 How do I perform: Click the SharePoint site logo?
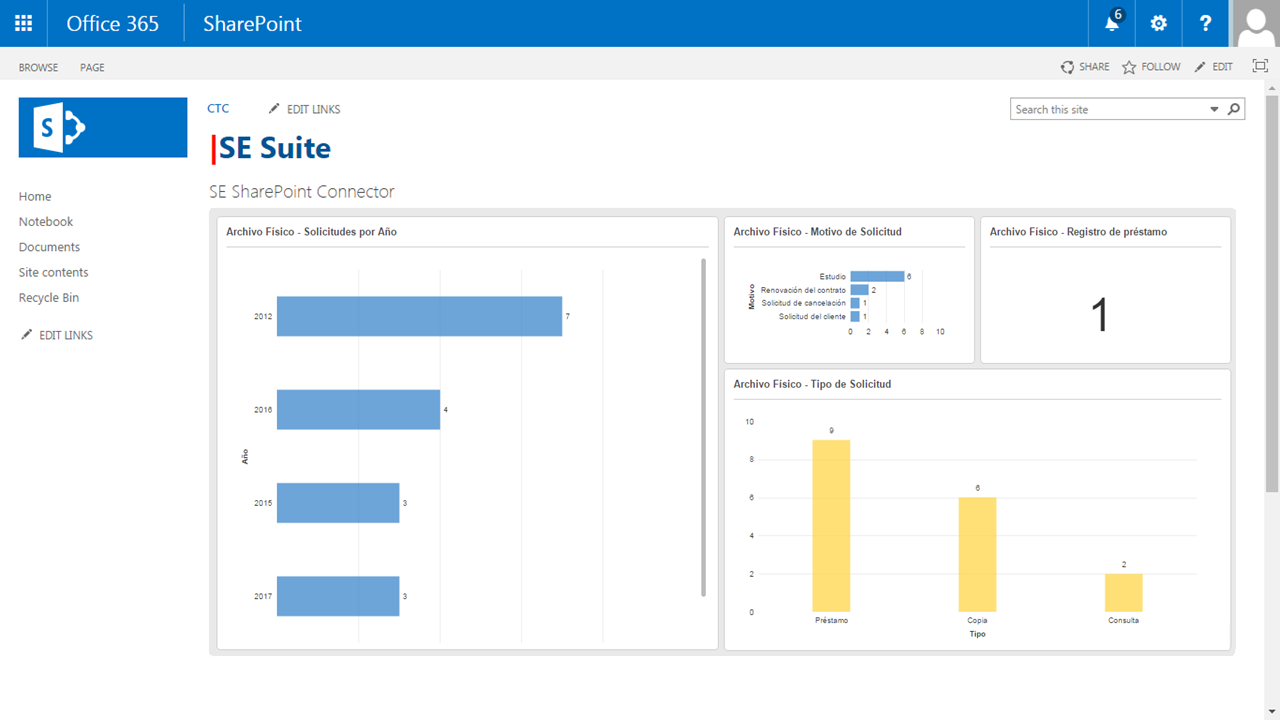[103, 127]
